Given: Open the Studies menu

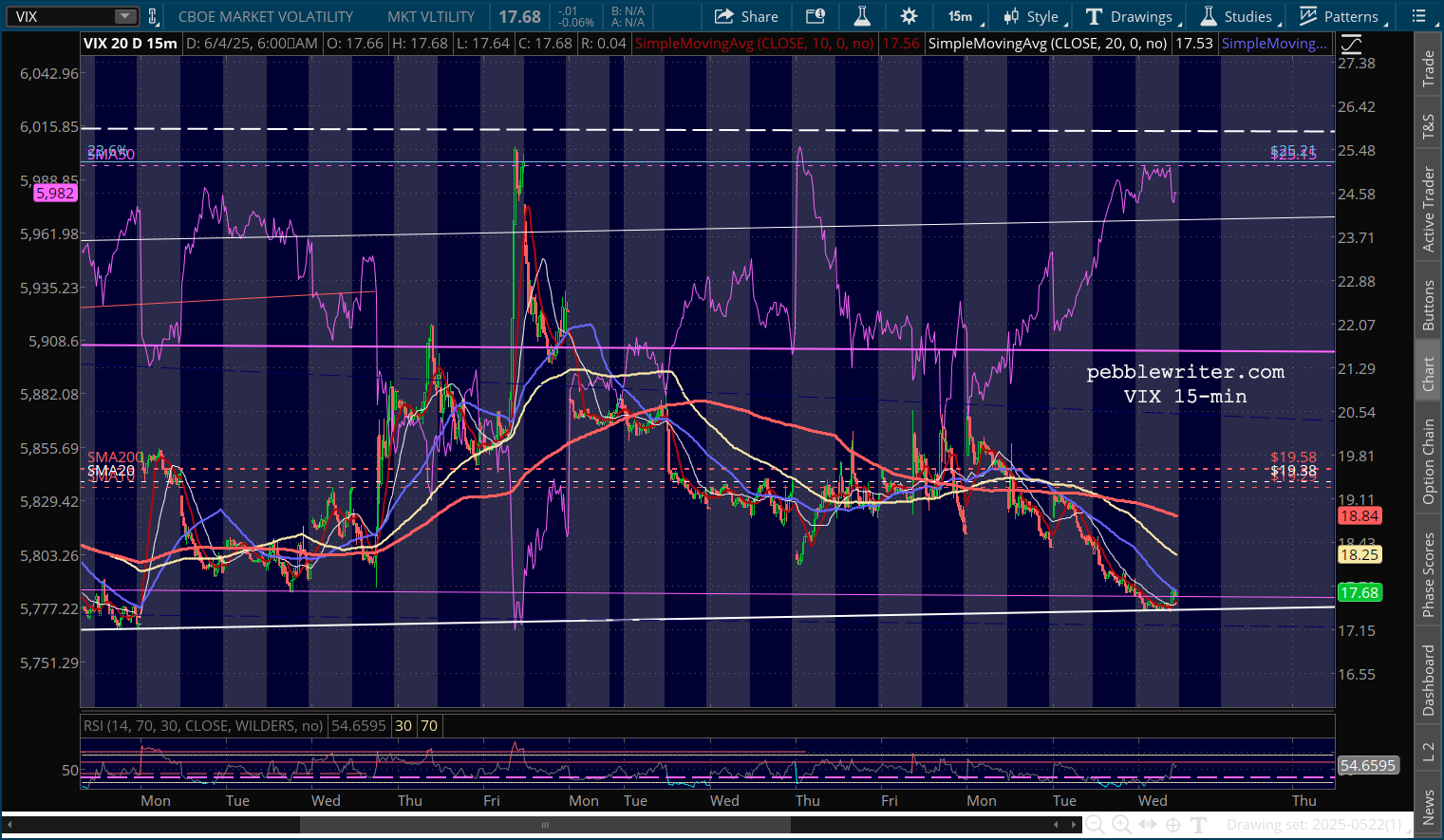Looking at the screenshot, I should pyautogui.click(x=1237, y=16).
